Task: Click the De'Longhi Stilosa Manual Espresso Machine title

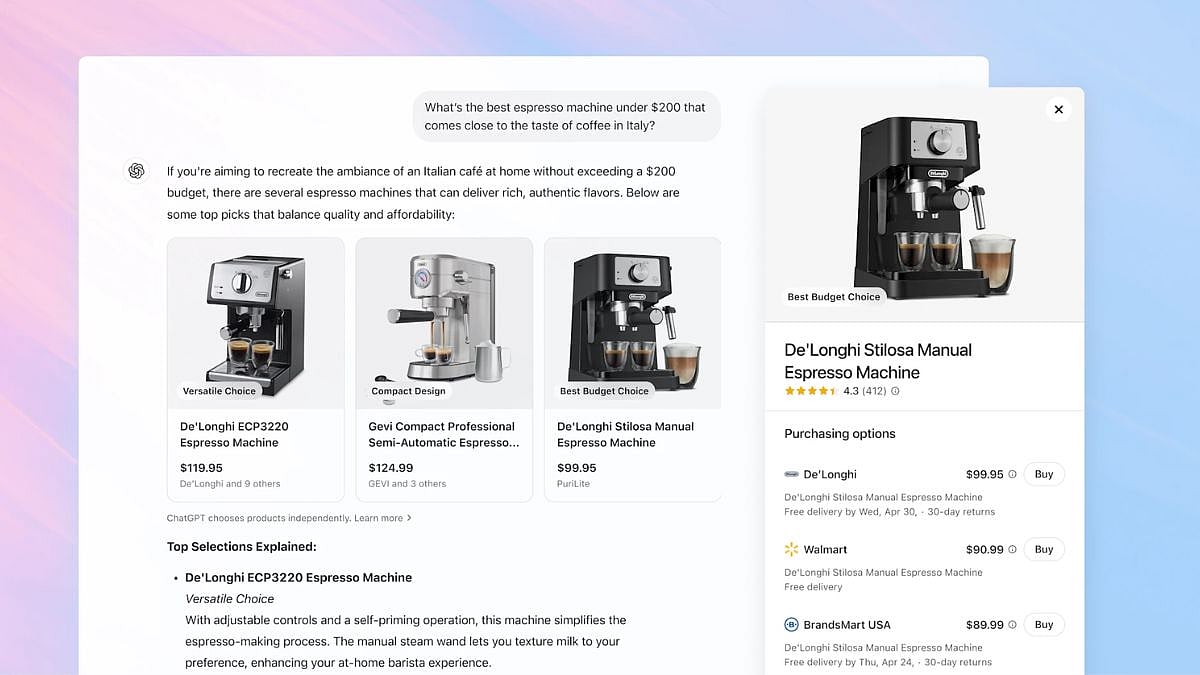Action: click(877, 361)
